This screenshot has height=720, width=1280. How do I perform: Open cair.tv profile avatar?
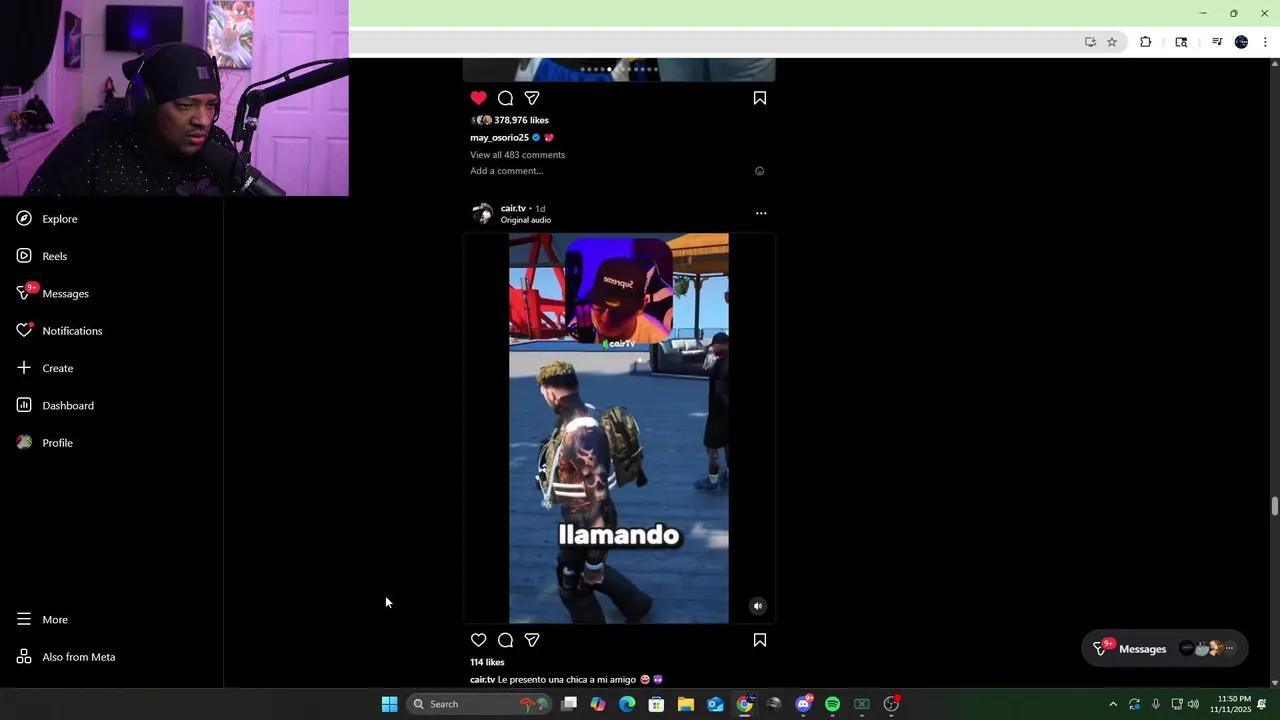click(x=482, y=214)
